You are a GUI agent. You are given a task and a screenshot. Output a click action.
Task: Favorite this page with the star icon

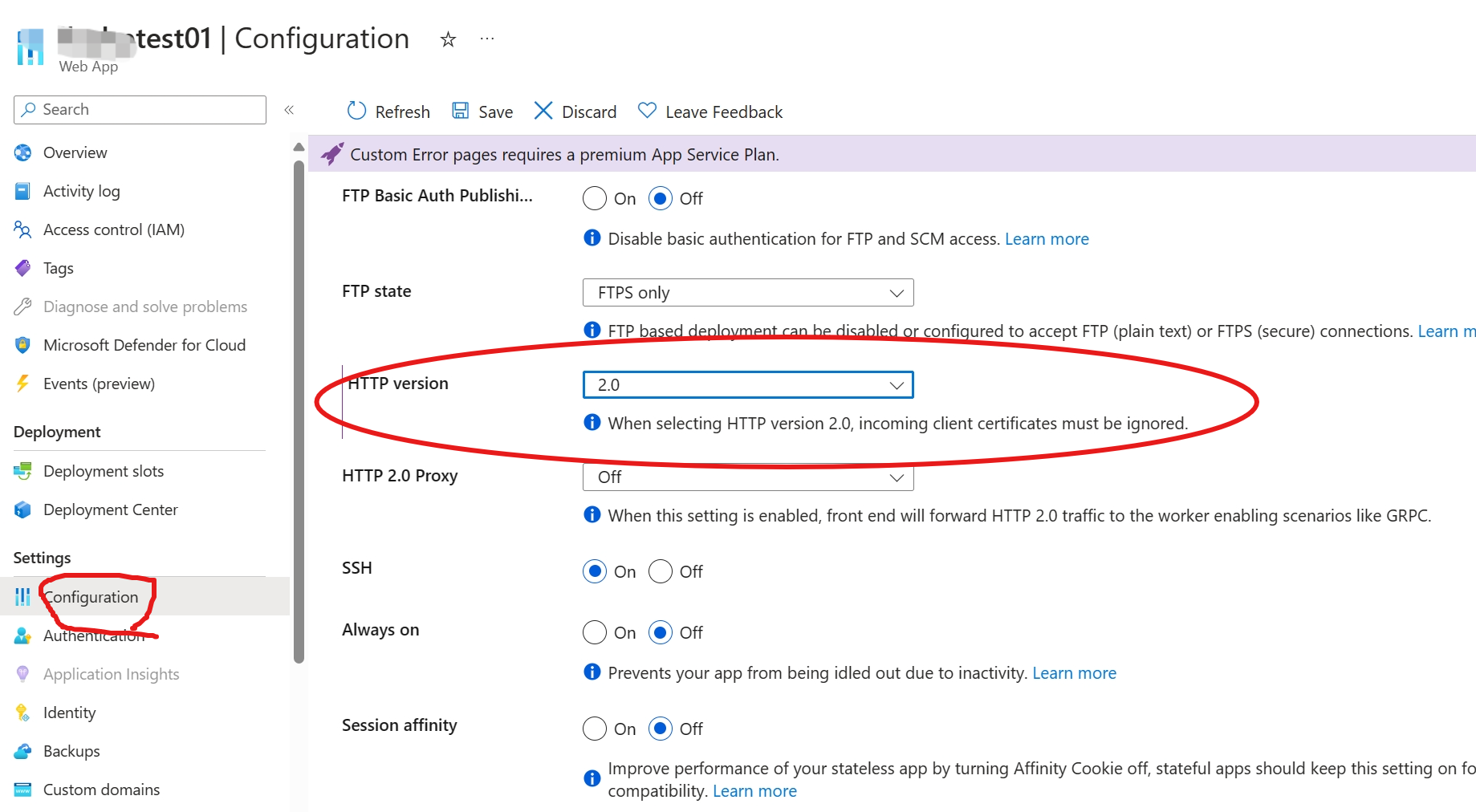point(448,39)
